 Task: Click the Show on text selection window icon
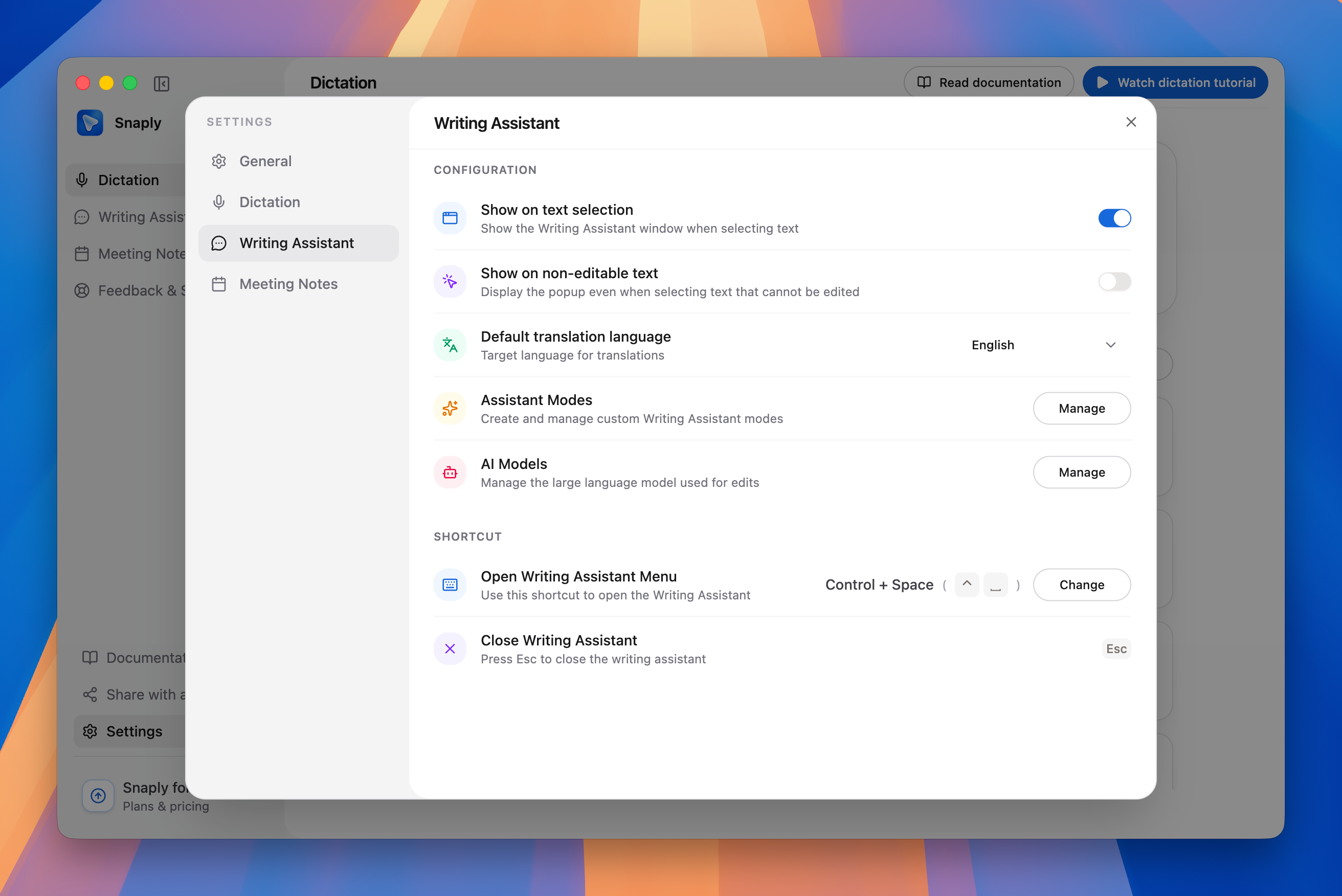[x=450, y=218]
